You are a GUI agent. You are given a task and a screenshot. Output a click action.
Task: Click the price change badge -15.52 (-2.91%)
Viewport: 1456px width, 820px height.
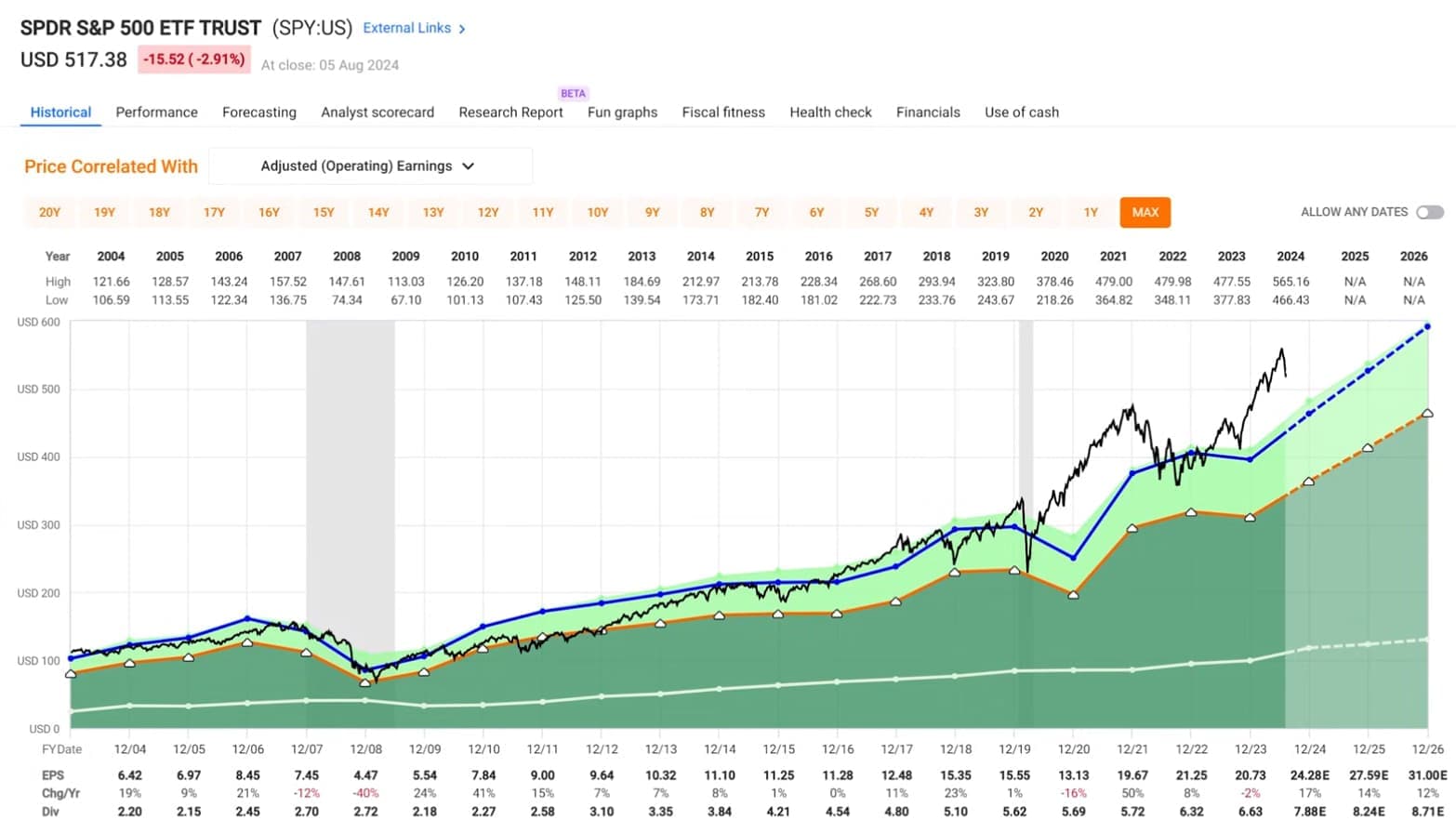click(x=194, y=59)
